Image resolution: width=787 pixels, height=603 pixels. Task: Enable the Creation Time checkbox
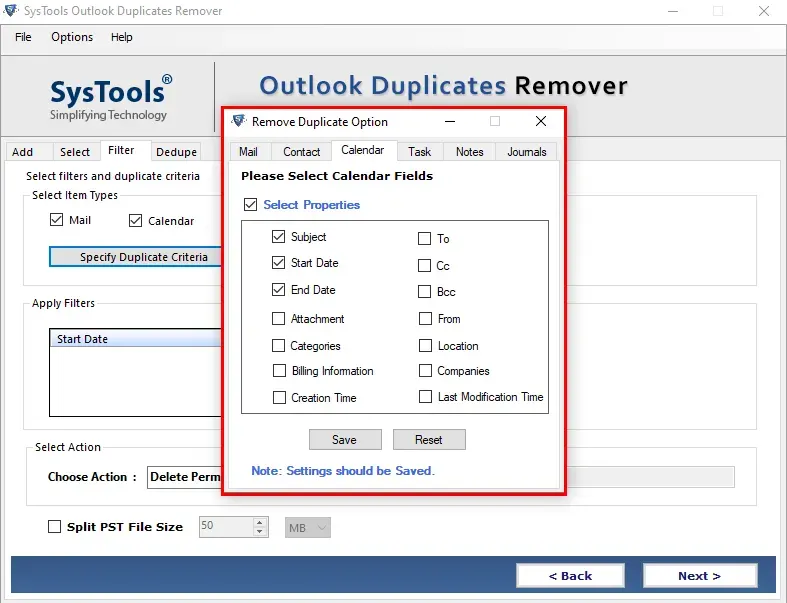point(279,398)
